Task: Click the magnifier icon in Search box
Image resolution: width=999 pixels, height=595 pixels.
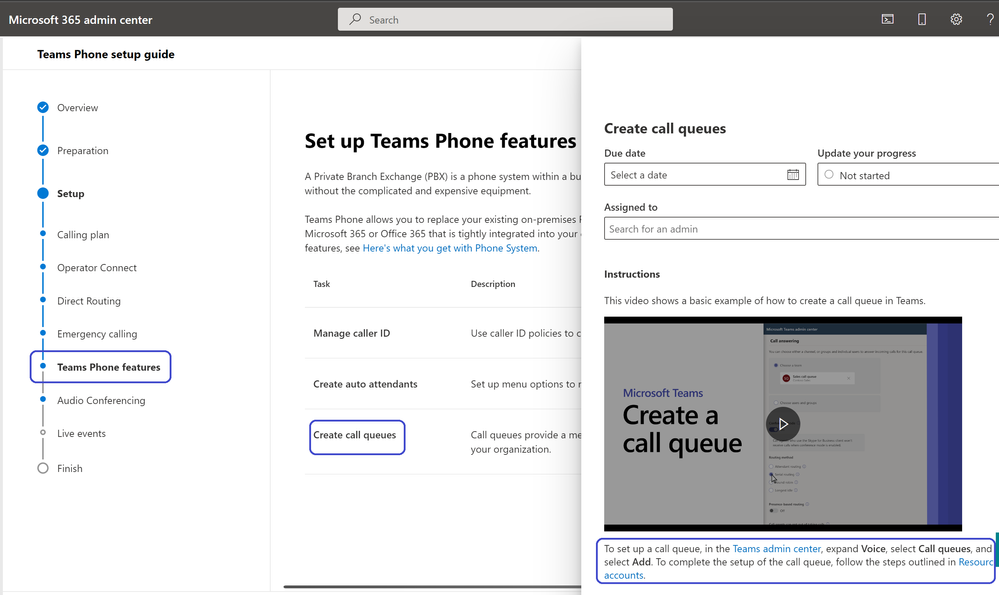Action: 355,19
